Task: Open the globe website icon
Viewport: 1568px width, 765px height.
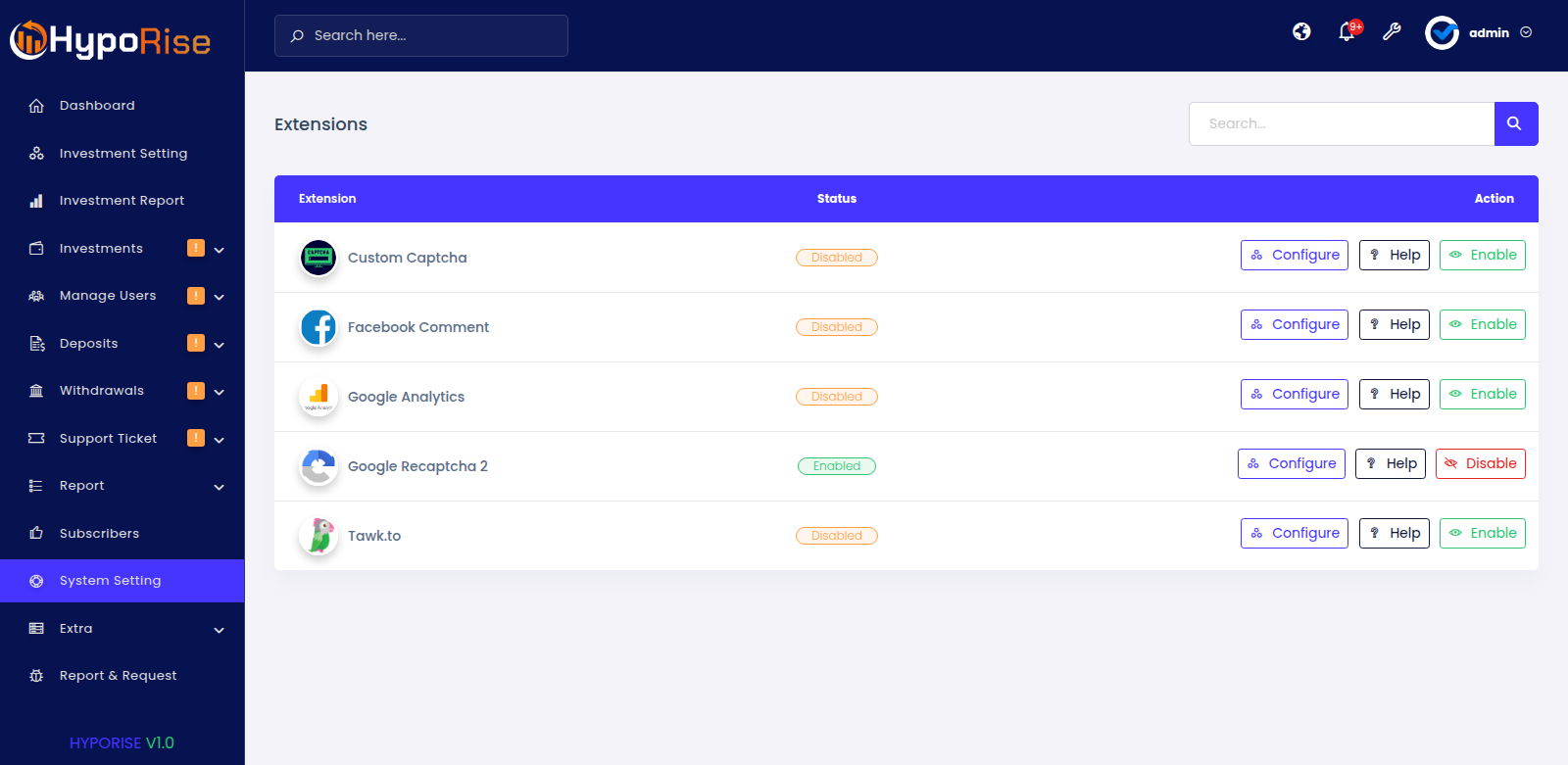Action: (x=1301, y=31)
